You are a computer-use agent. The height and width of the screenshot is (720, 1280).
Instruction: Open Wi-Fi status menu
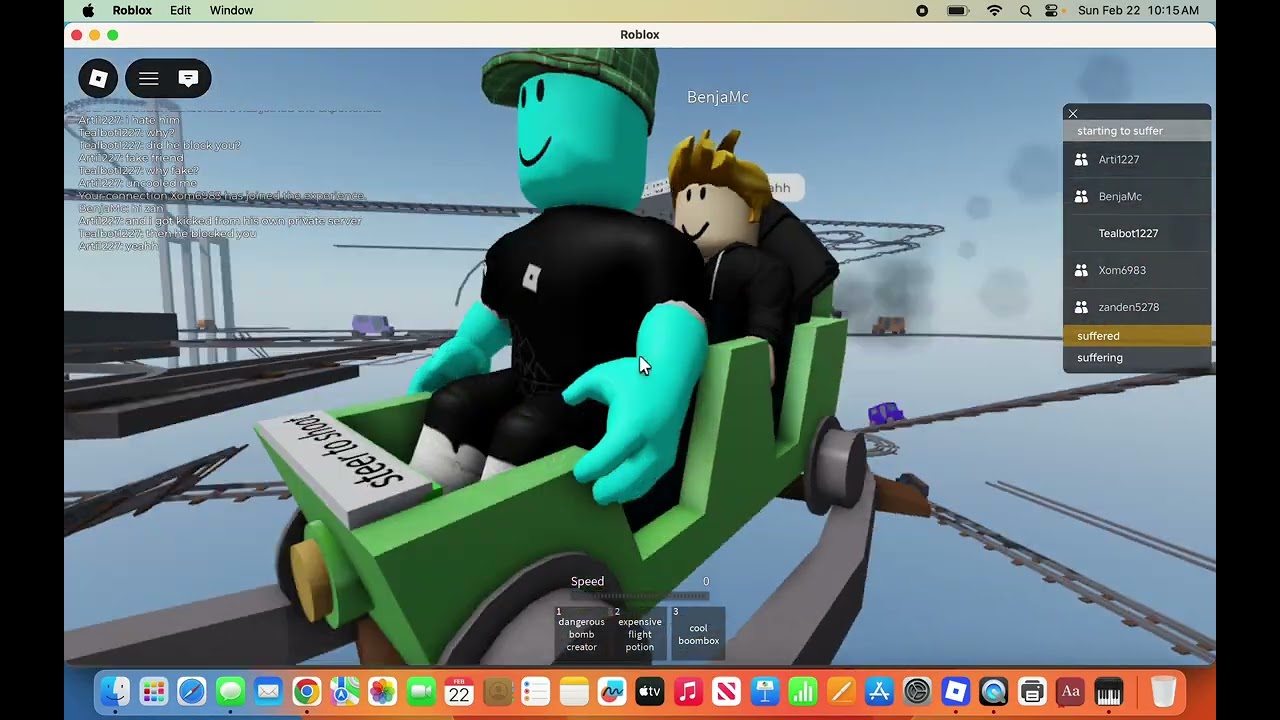994,10
